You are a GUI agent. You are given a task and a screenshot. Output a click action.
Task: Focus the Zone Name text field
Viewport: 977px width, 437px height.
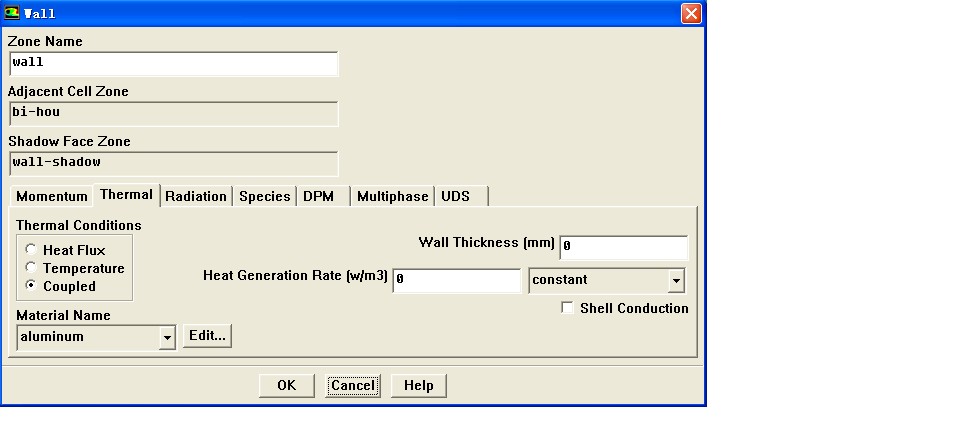coord(174,63)
